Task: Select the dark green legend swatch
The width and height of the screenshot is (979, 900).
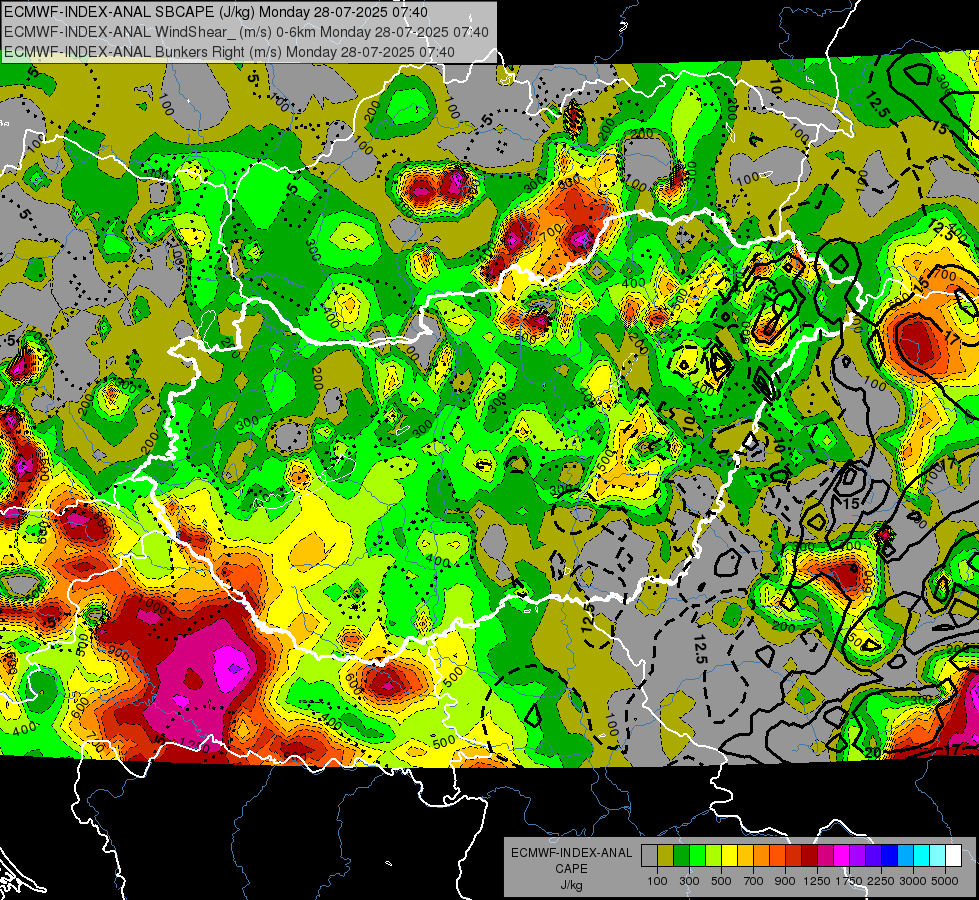Action: [x=681, y=855]
